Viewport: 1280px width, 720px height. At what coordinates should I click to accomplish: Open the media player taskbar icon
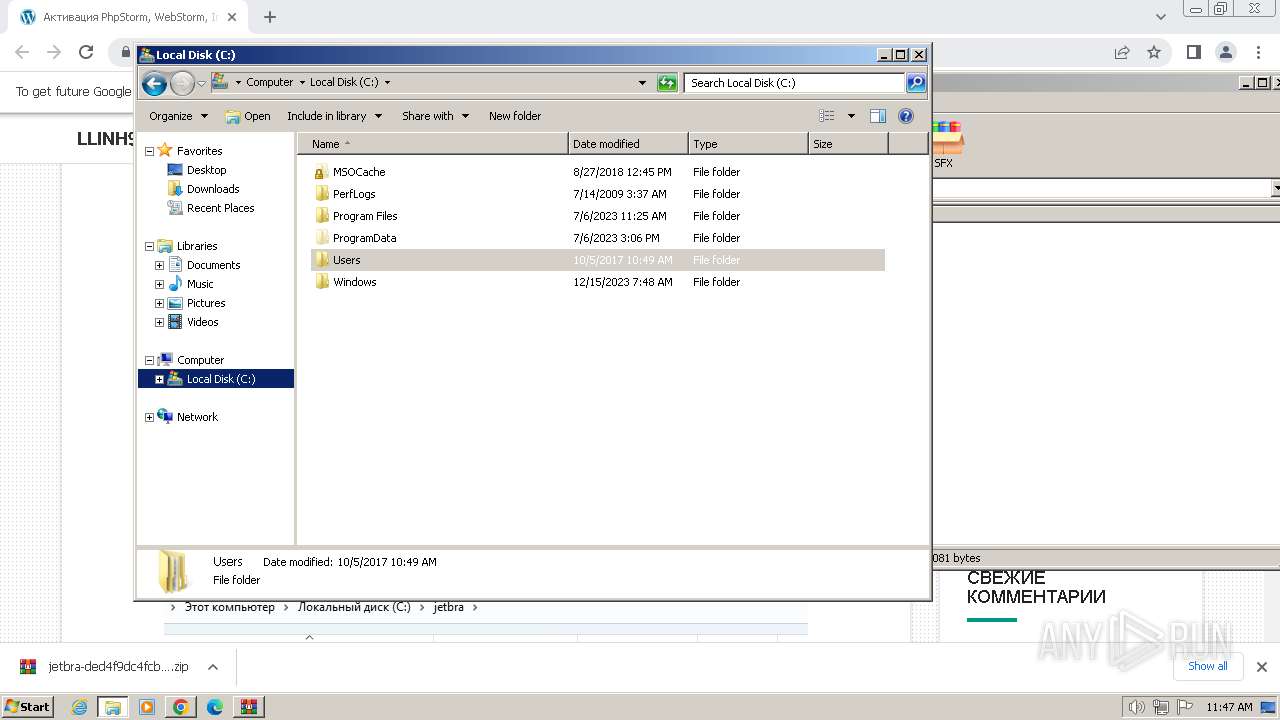coord(147,707)
